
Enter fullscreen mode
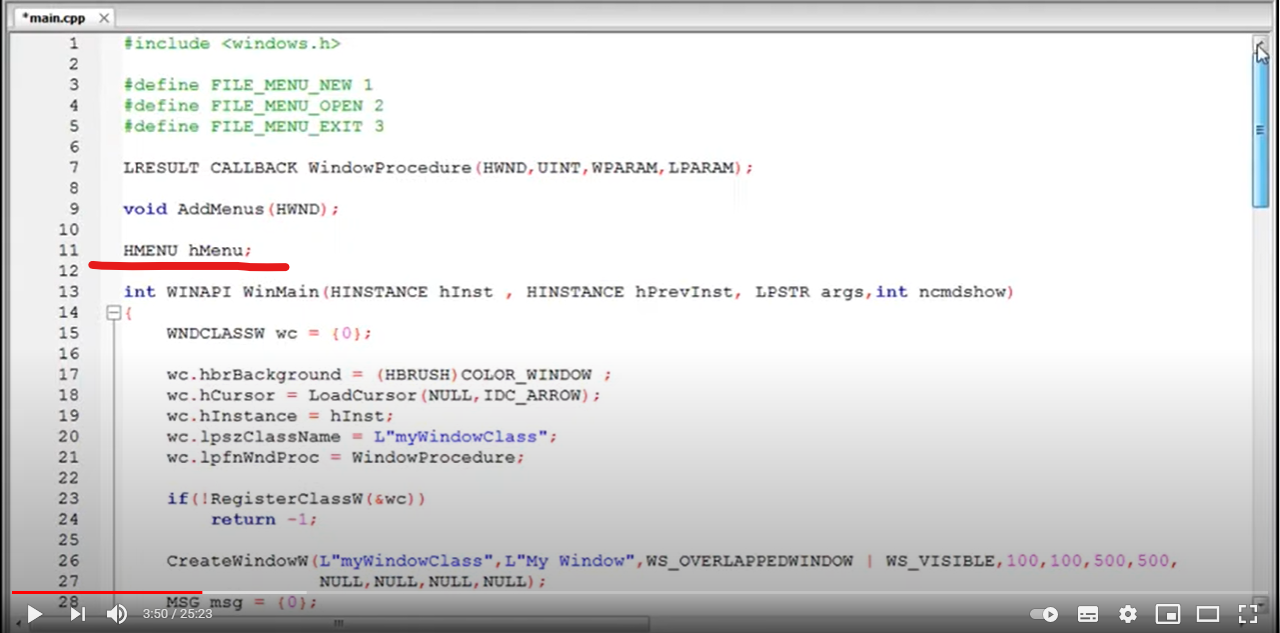pyautogui.click(x=1247, y=614)
